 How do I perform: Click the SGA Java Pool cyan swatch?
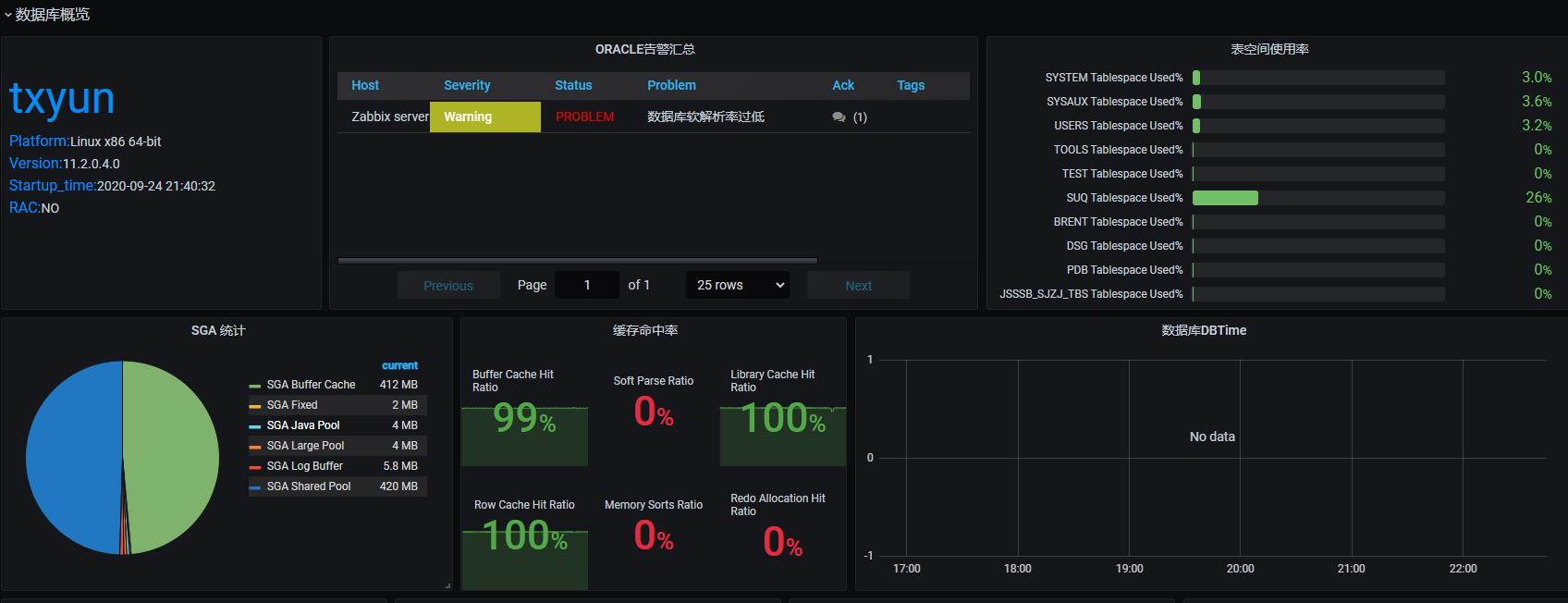tap(255, 426)
